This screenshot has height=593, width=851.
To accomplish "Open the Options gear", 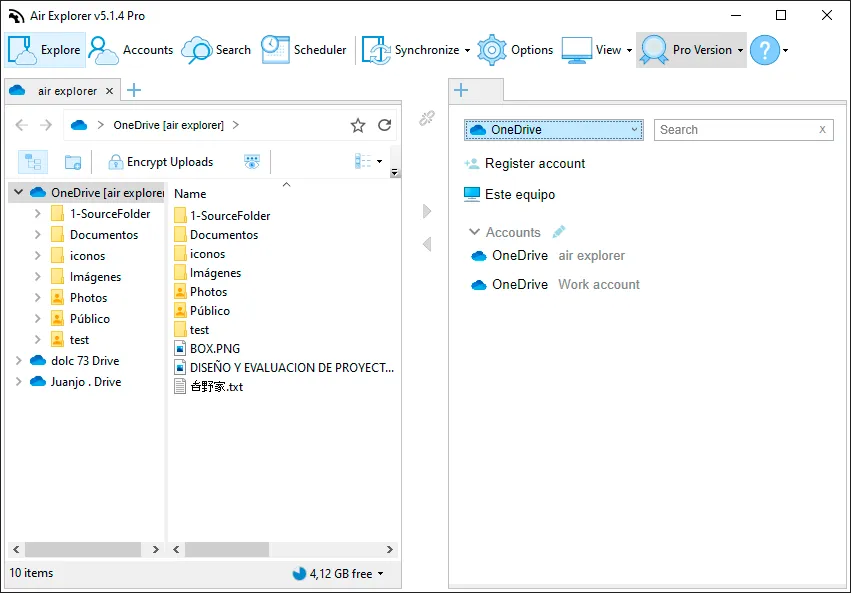I will (515, 50).
